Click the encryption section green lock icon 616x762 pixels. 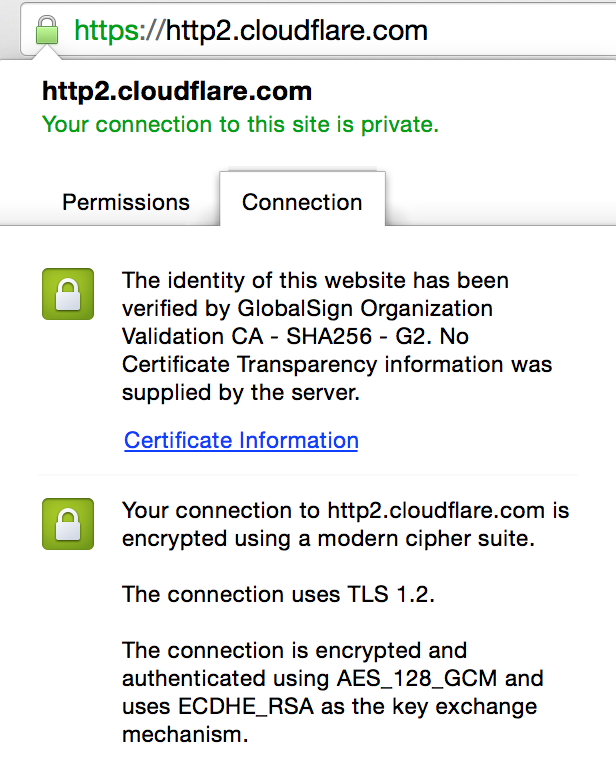68,524
